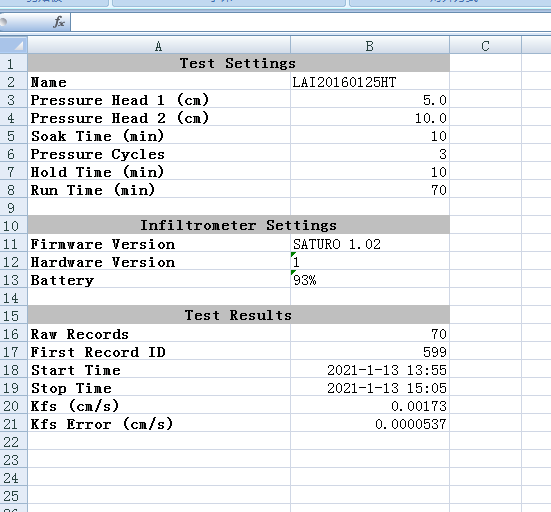The width and height of the screenshot is (551, 512).
Task: Select column C header
Action: coord(485,46)
